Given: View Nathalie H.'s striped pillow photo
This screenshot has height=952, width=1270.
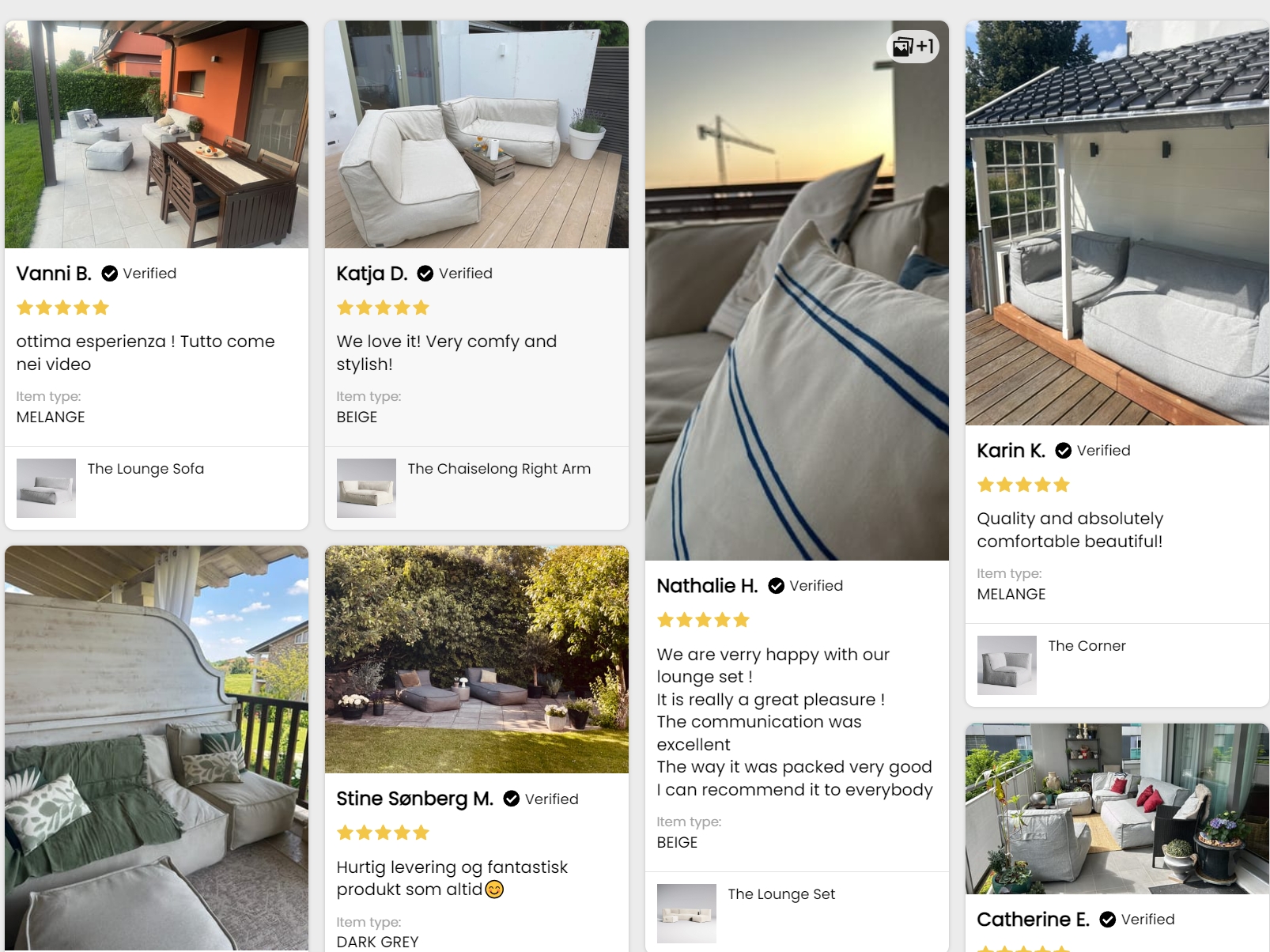Looking at the screenshot, I should (797, 290).
